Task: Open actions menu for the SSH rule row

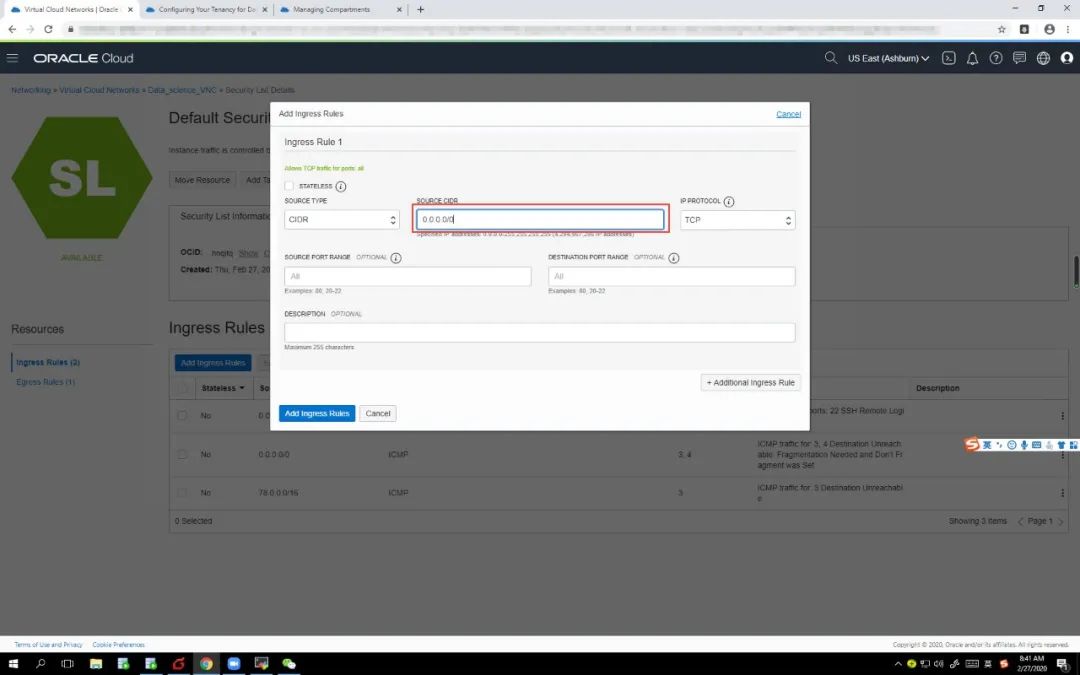Action: [x=1062, y=415]
